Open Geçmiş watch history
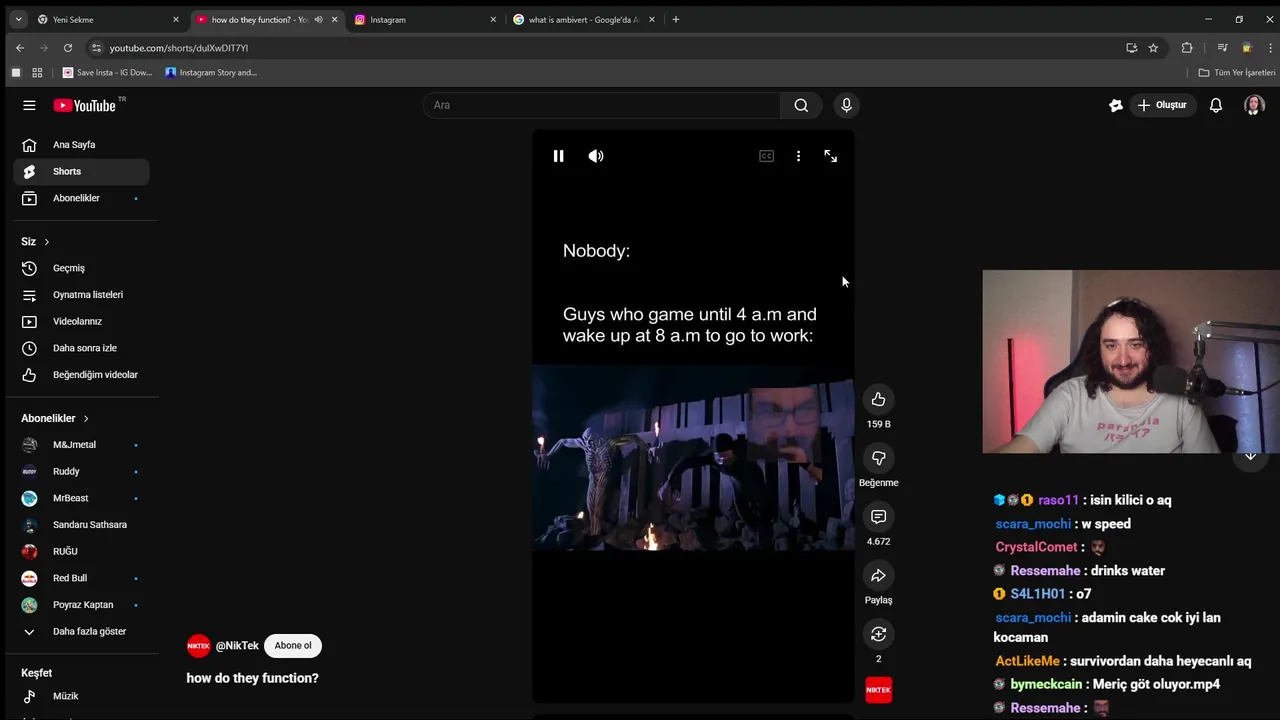 [81, 268]
